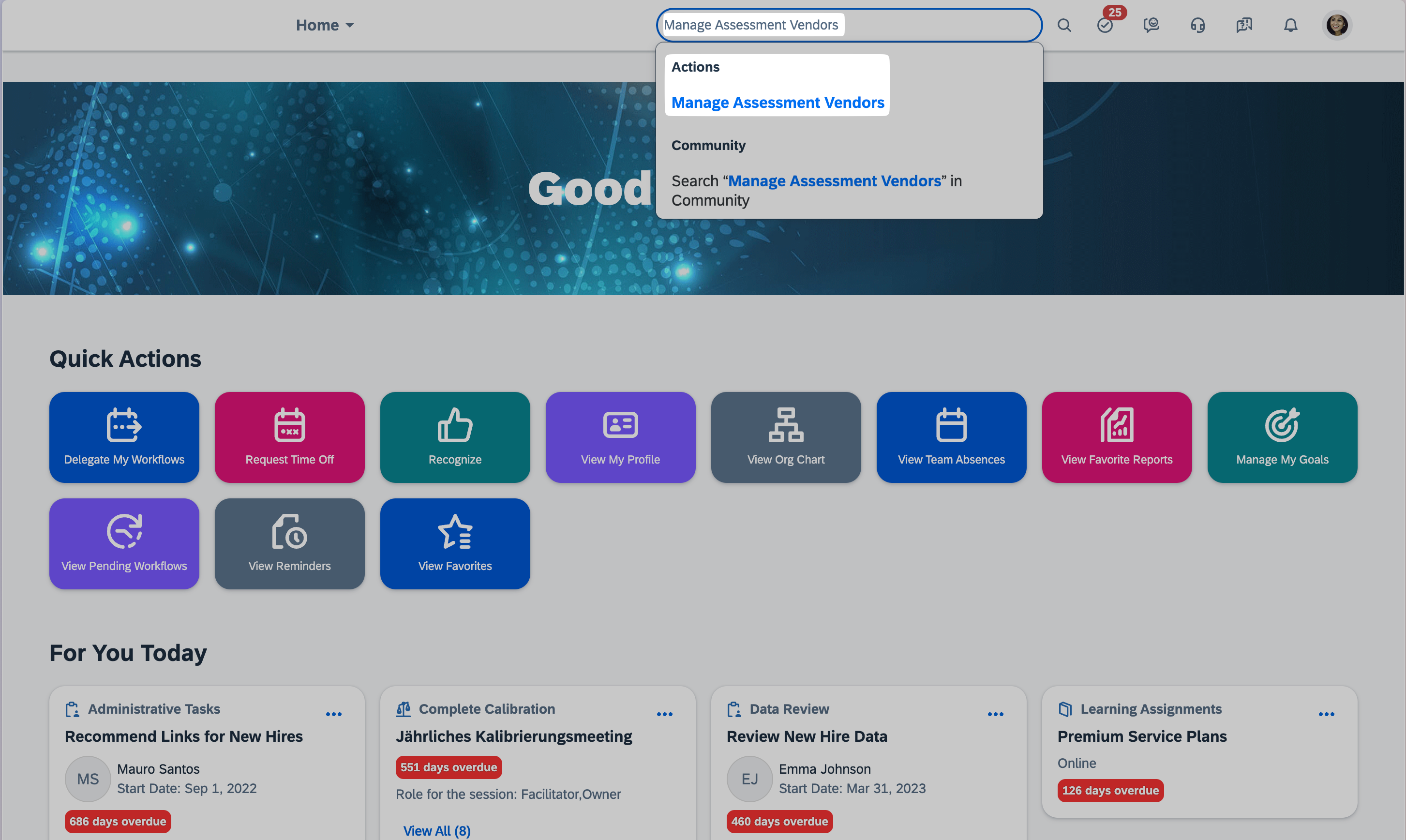Search Manage Assessment Vendors in Community
The width and height of the screenshot is (1406, 840).
816,190
